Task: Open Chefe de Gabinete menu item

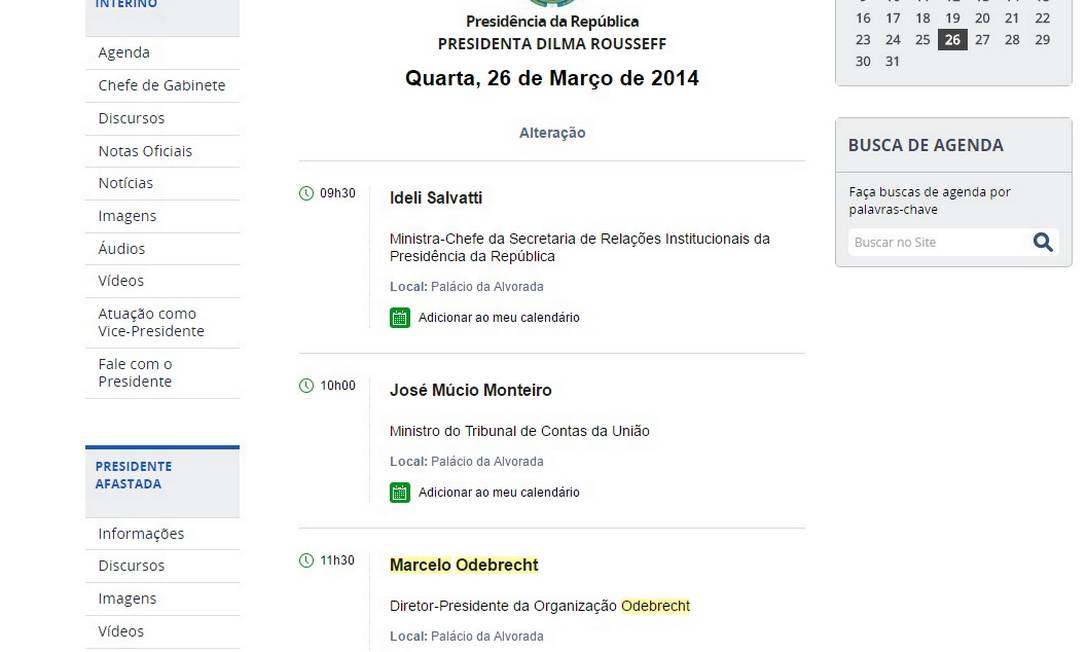Action: click(161, 85)
